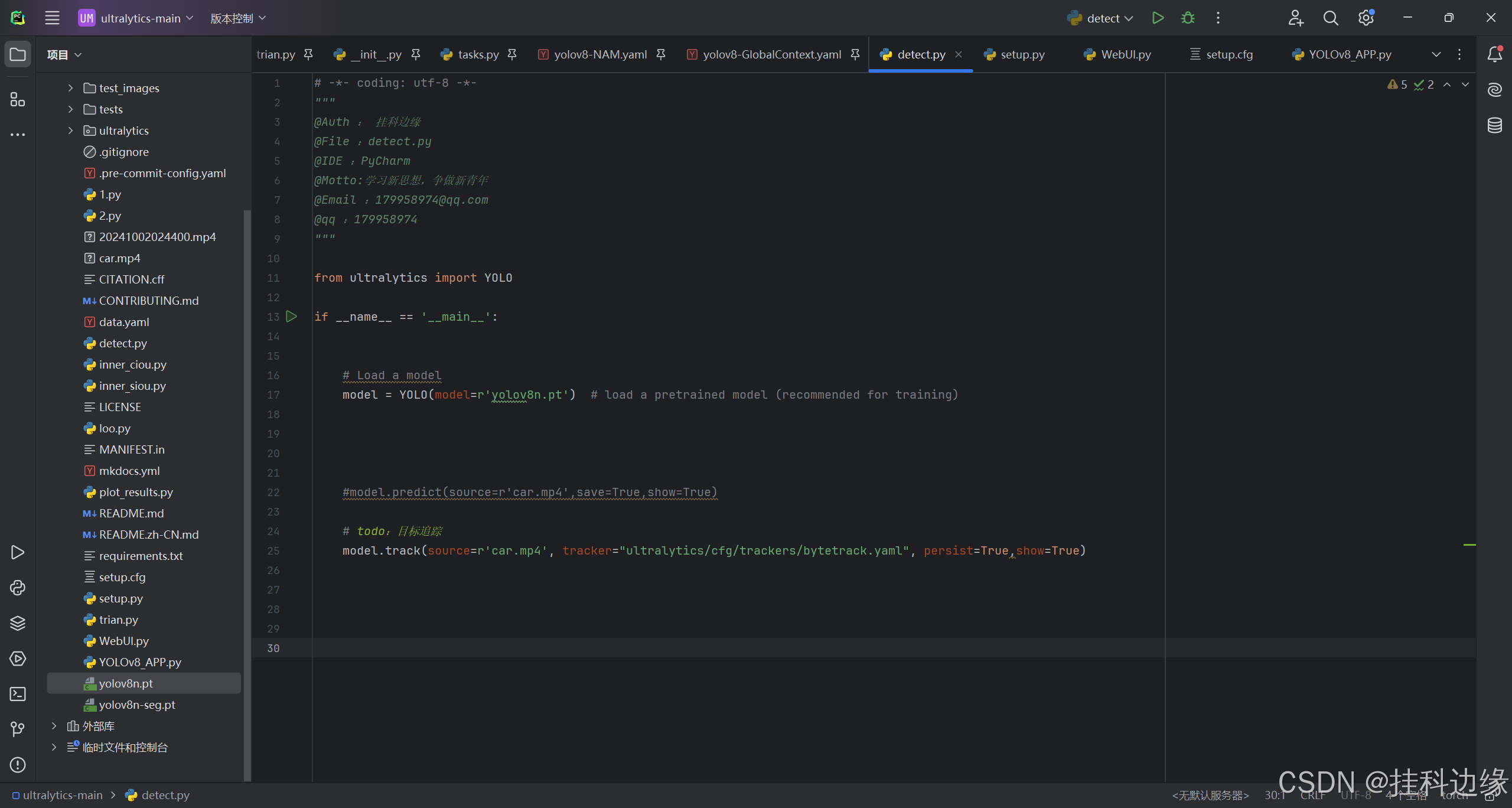Show the Problems tool window

(x=18, y=765)
